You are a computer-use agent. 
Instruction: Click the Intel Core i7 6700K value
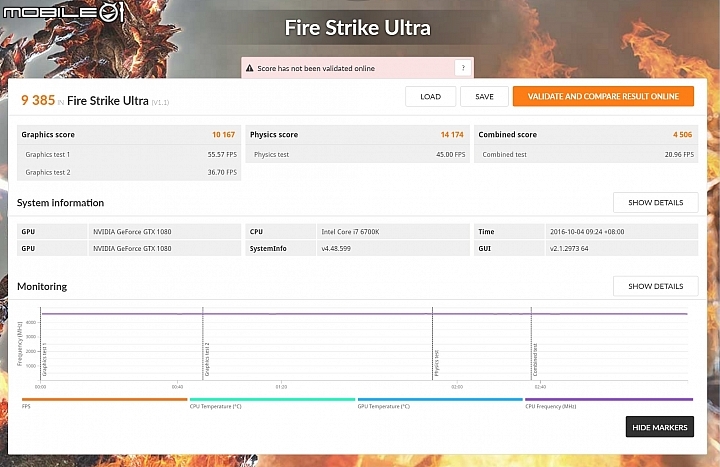350,232
